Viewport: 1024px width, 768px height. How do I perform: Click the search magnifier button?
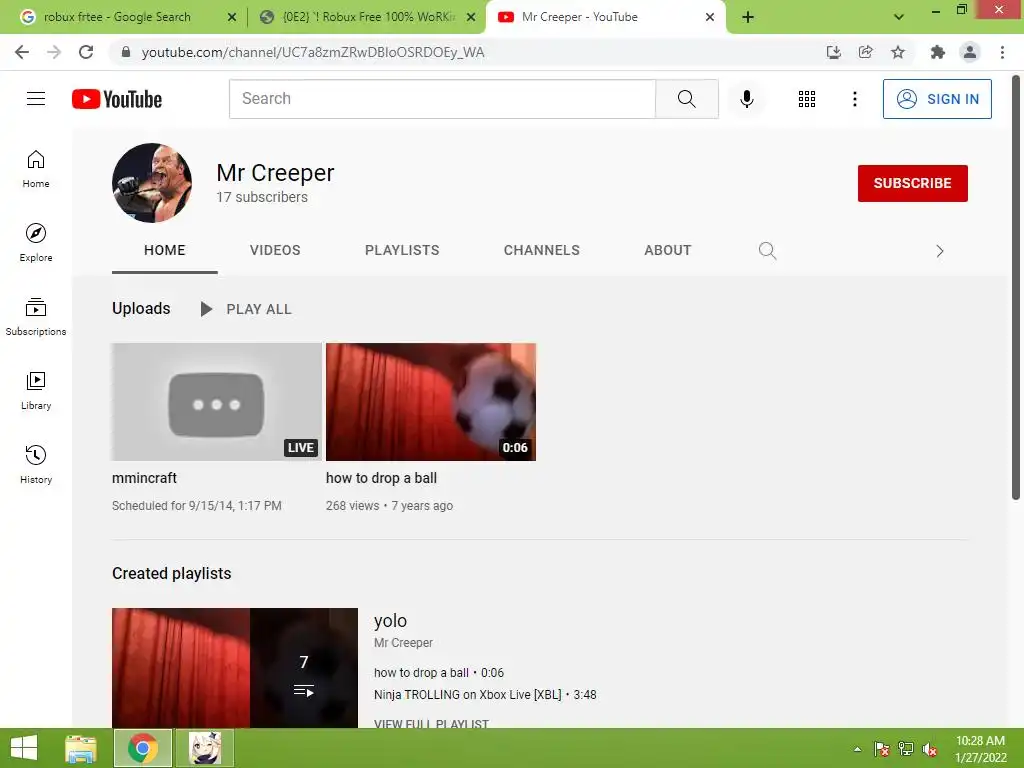(x=686, y=99)
